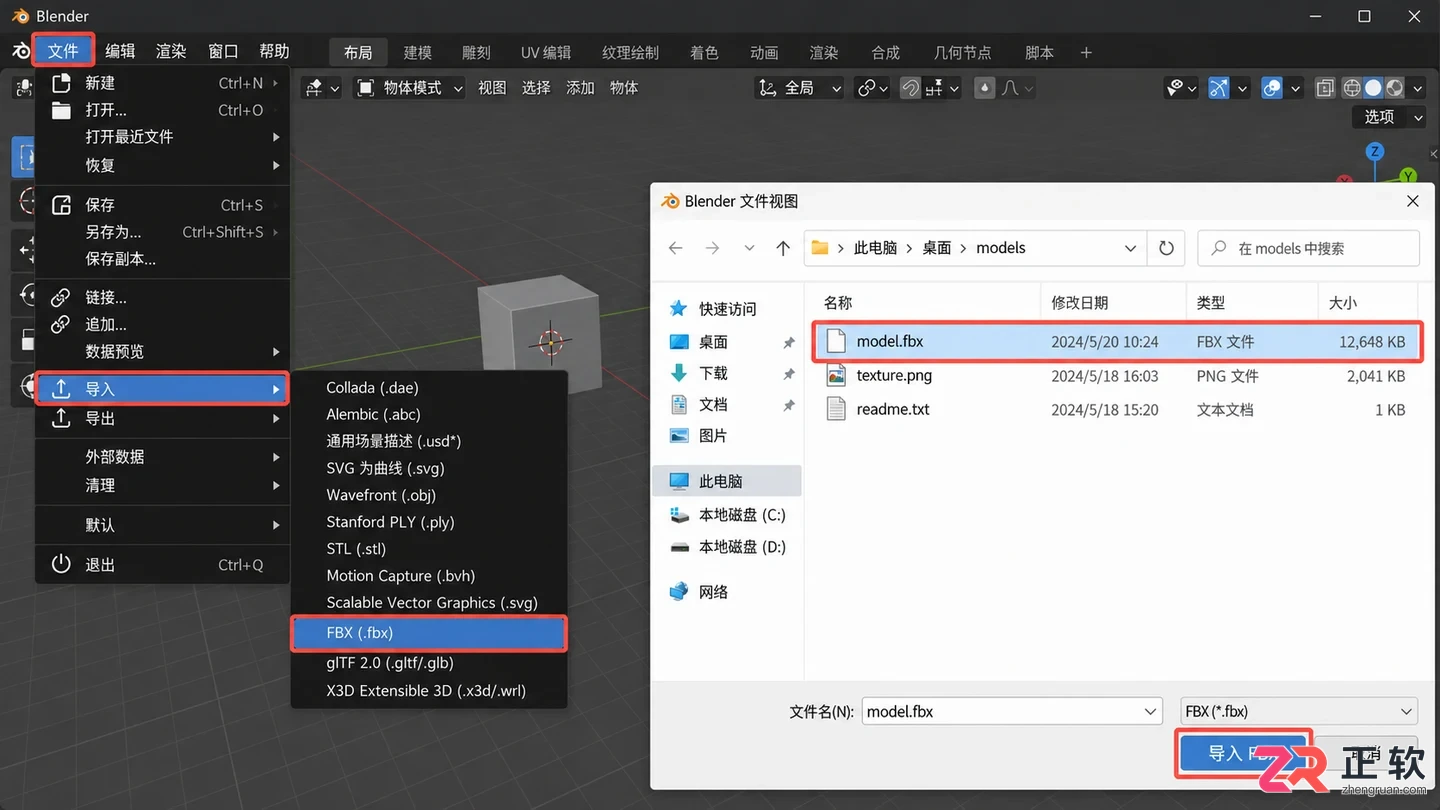The width and height of the screenshot is (1440, 810).
Task: Select the texture.png file
Action: pyautogui.click(x=1116, y=376)
